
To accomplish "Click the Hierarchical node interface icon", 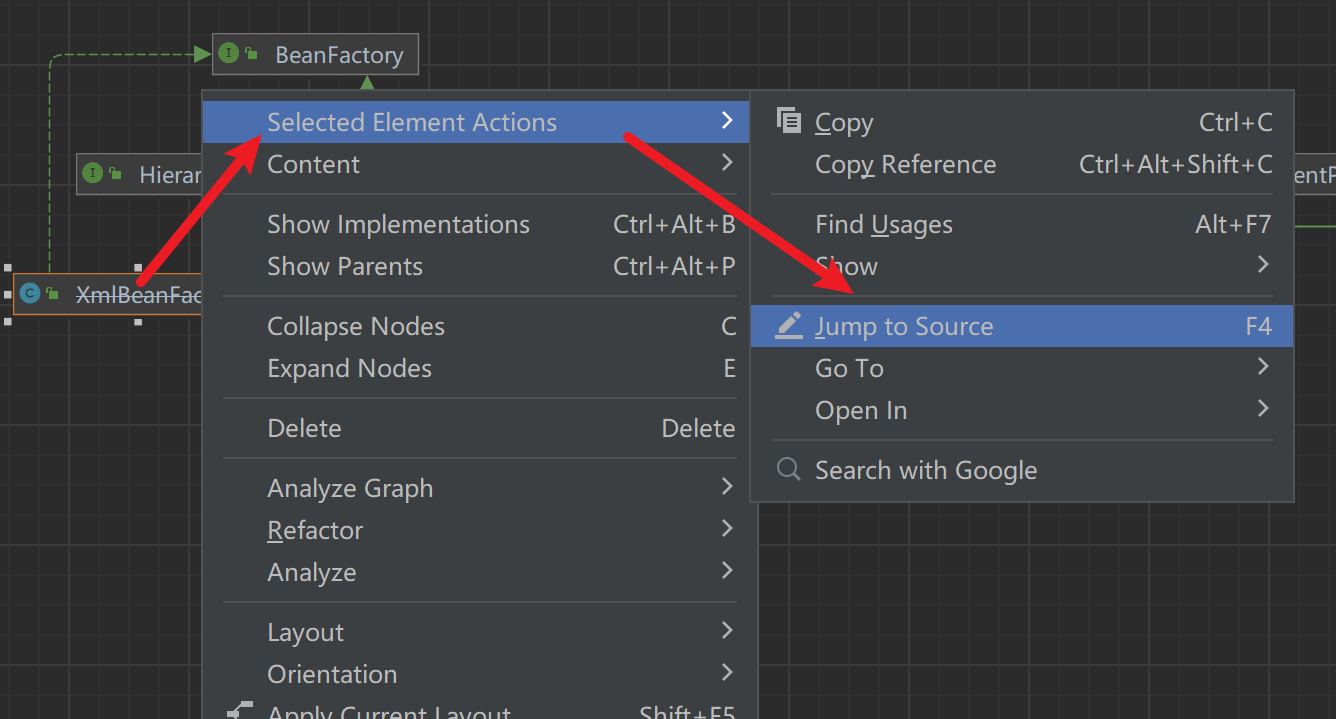I will 93,173.
